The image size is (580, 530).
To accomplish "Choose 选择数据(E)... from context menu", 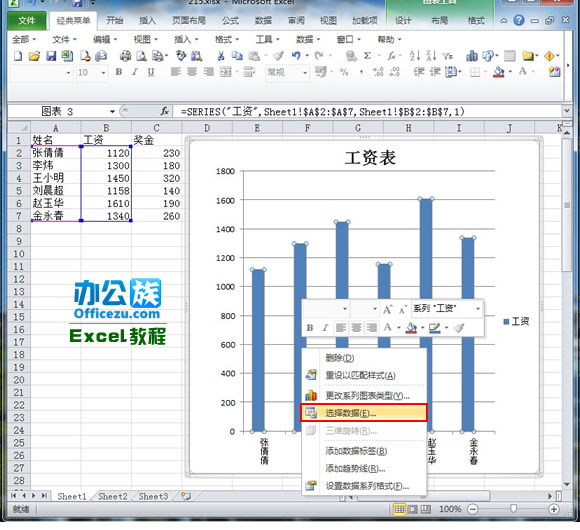I will click(x=364, y=413).
